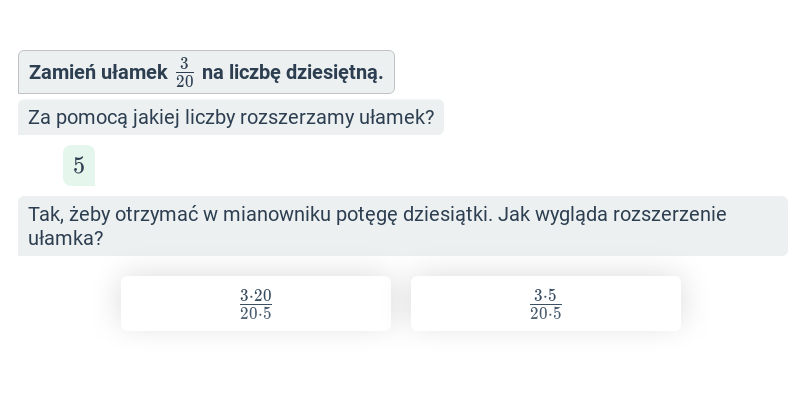
Task: Click the 3·5 numerator in the right option
Action: pos(545,295)
